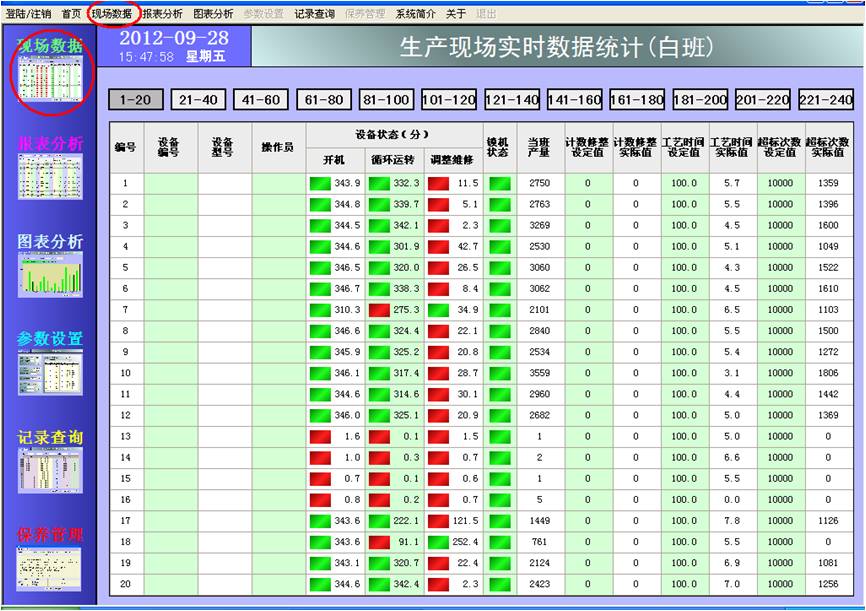866x611 pixels.
Task: Show devices 101-120
Action: click(x=449, y=100)
